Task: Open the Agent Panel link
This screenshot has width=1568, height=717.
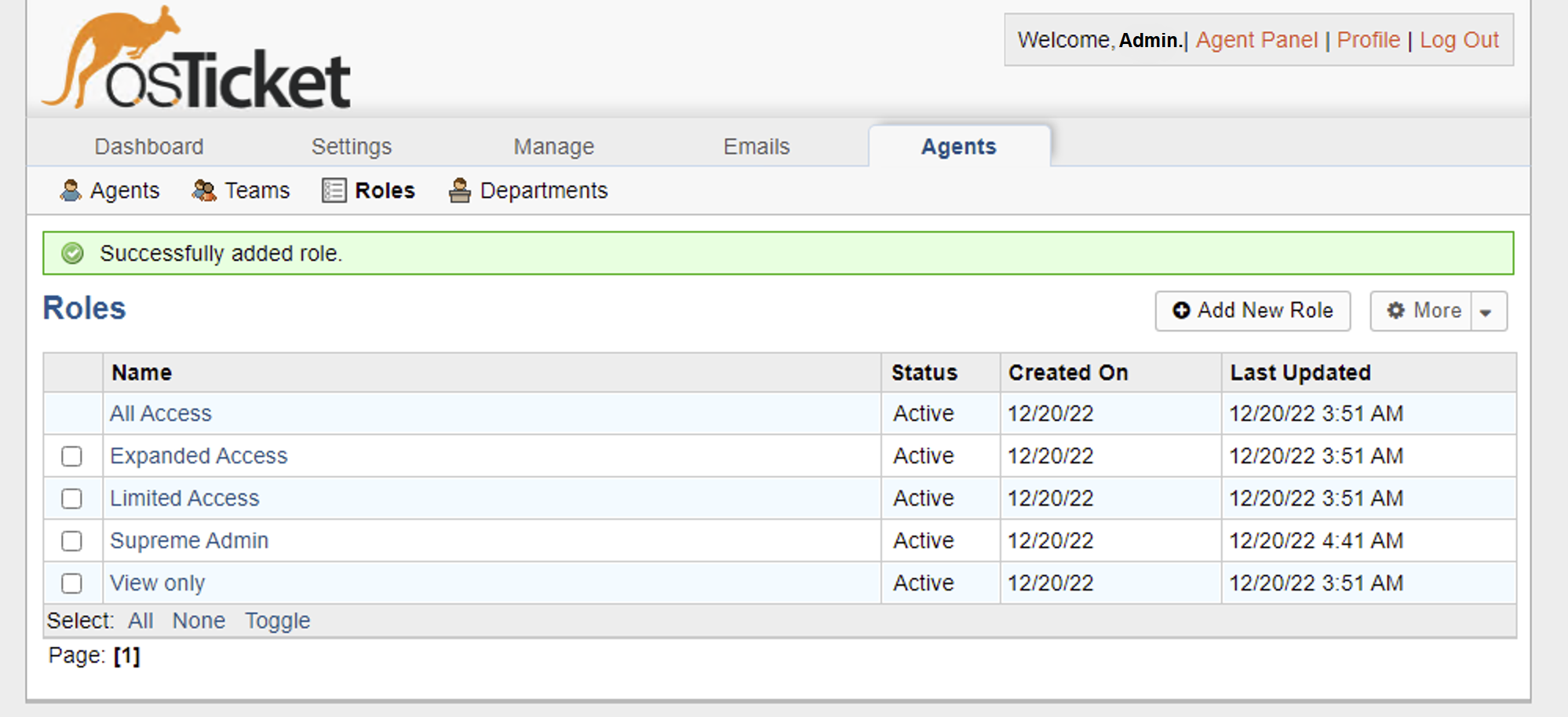Action: (1256, 39)
